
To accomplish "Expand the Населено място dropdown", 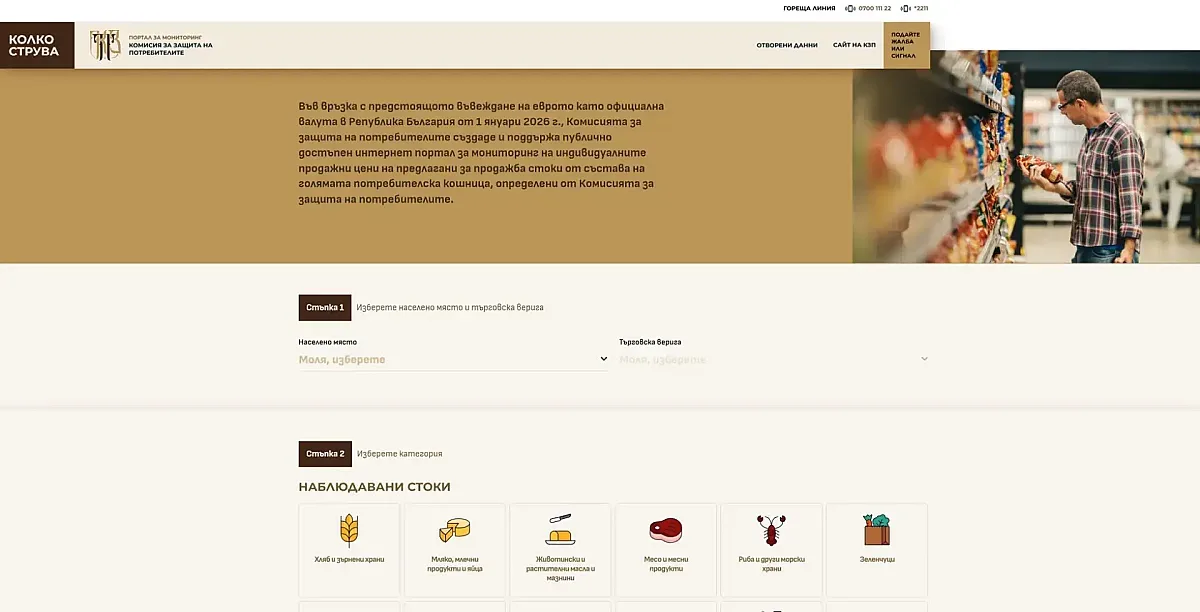I will coord(453,359).
